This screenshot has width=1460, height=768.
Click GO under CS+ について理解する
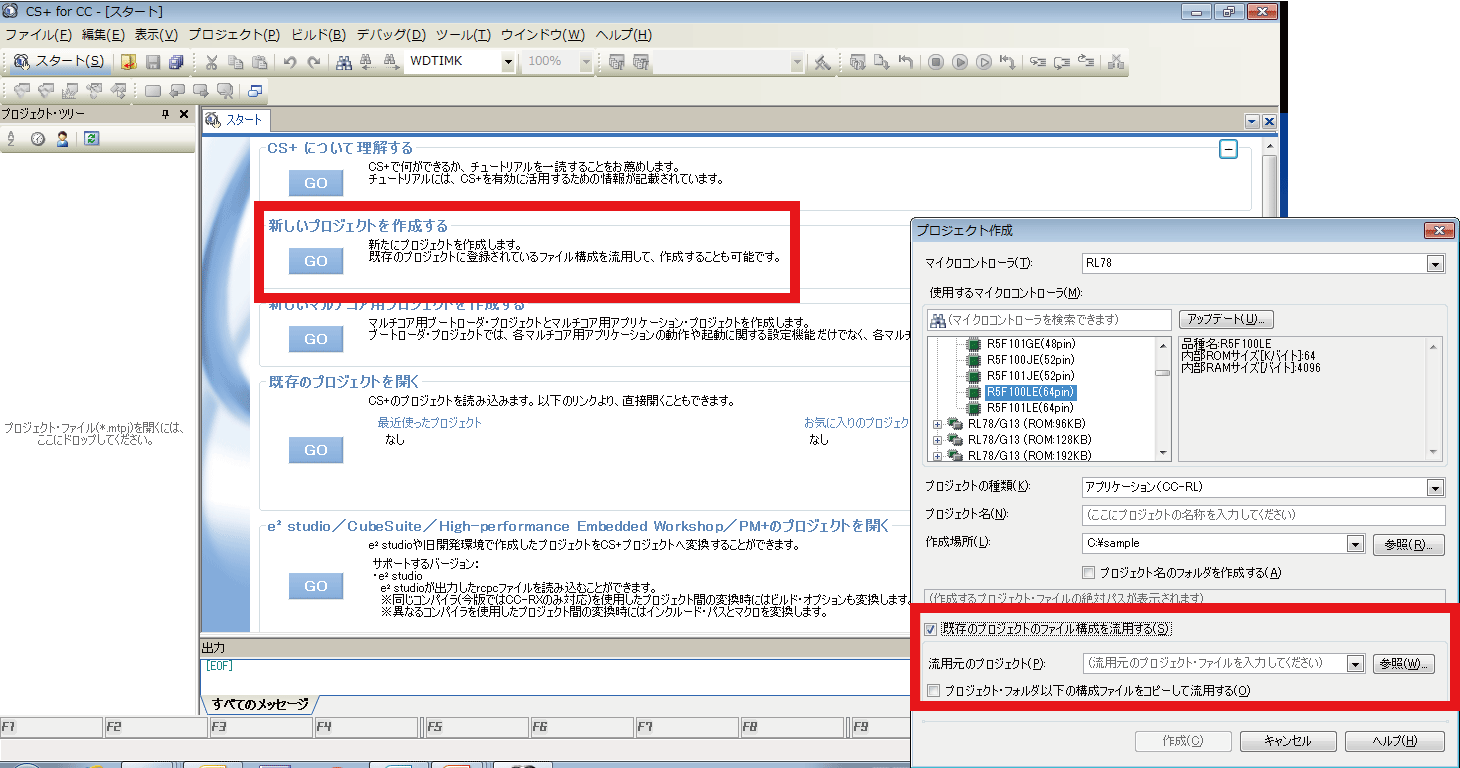tap(316, 184)
